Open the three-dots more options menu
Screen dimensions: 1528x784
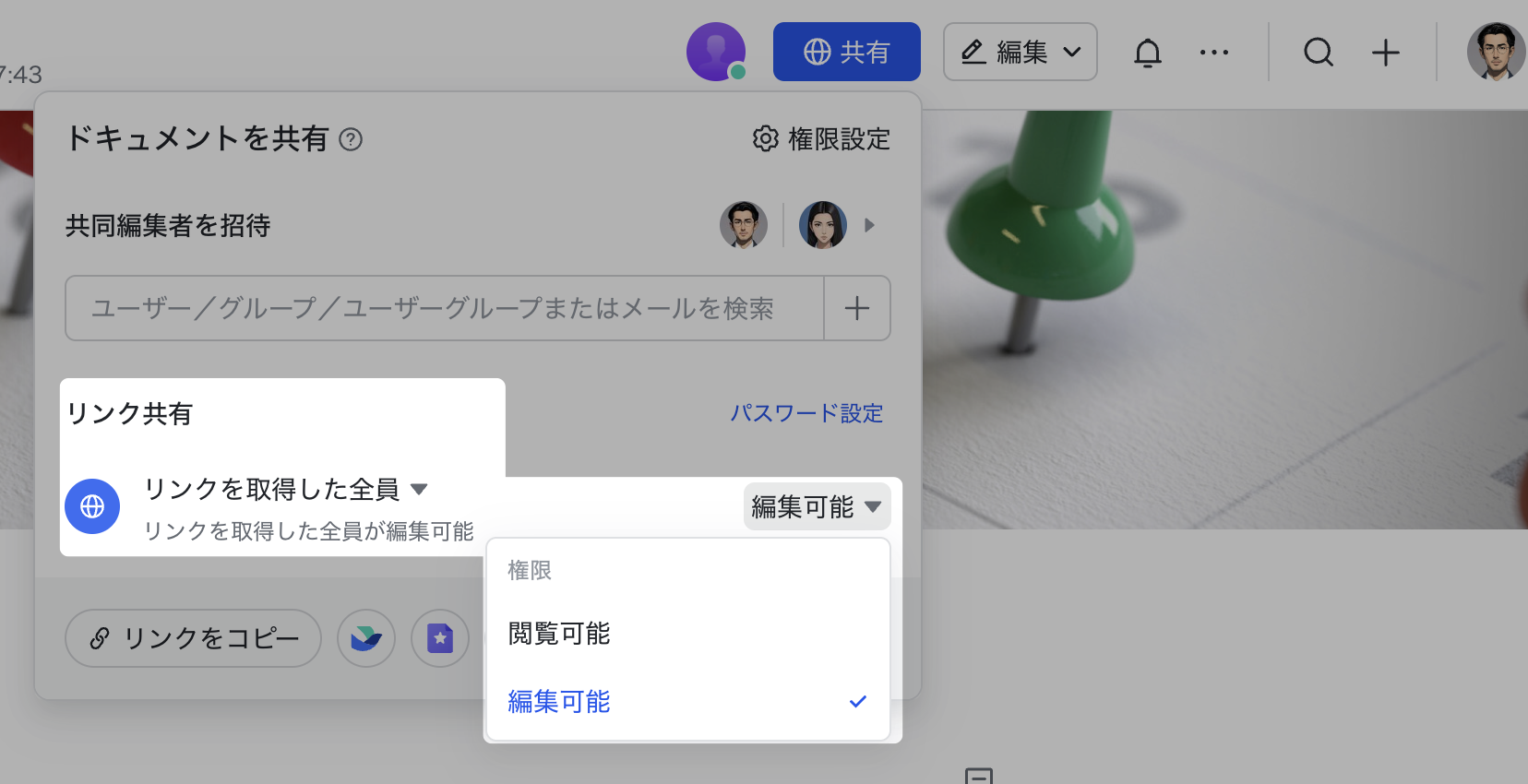click(1213, 53)
